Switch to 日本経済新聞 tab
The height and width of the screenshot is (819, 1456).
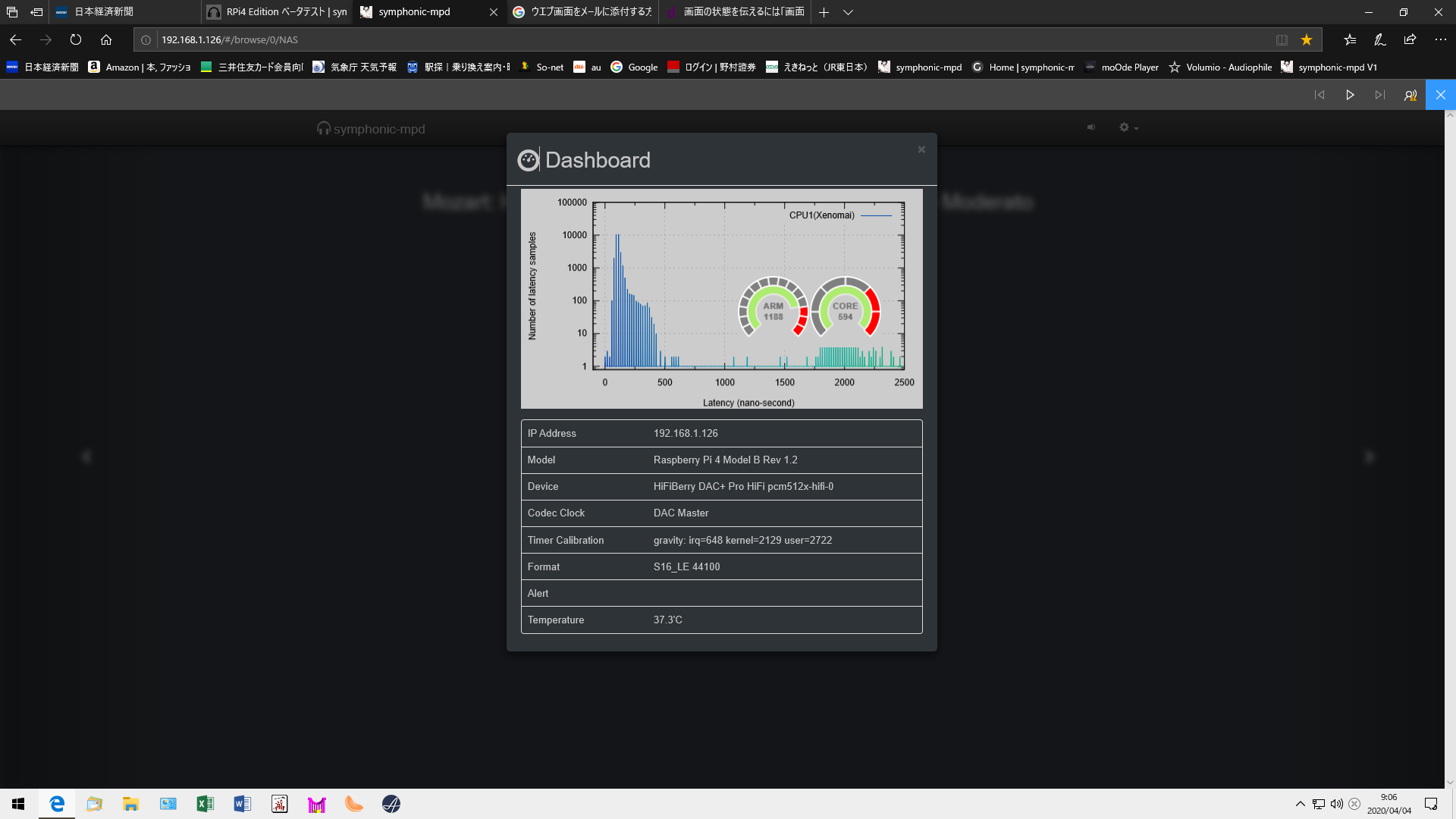(125, 12)
